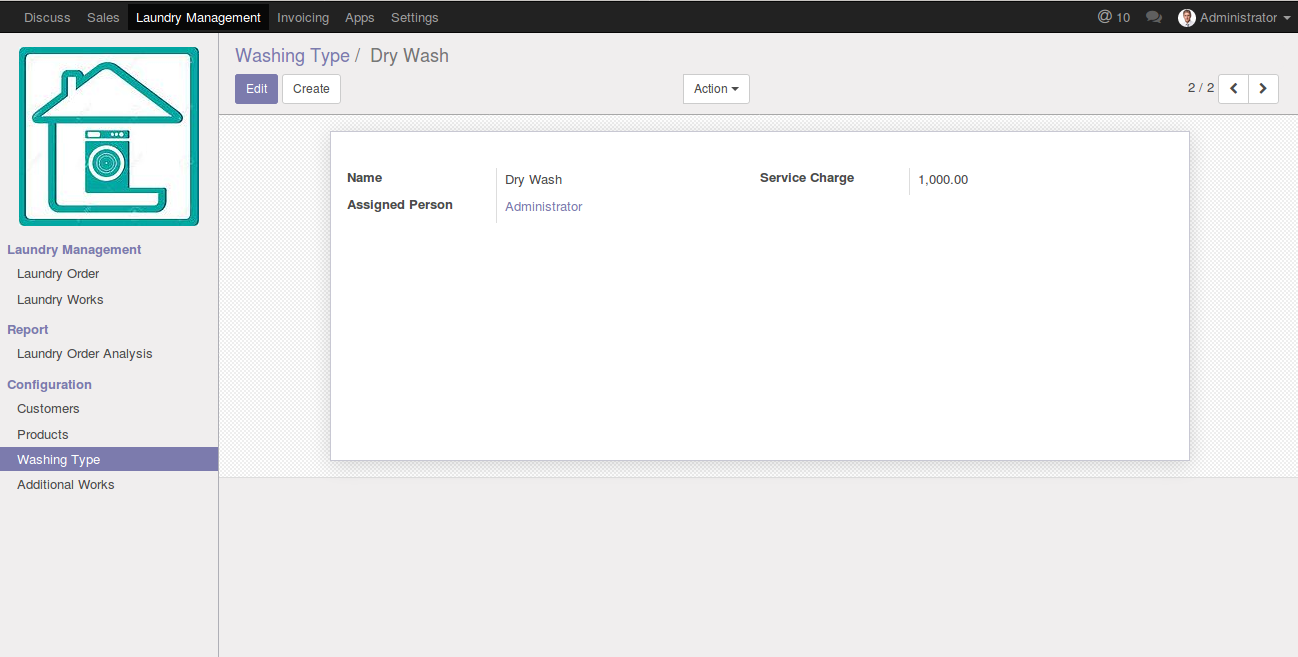Click the Dry Wash name value
This screenshot has height=657, width=1298.
tap(534, 180)
